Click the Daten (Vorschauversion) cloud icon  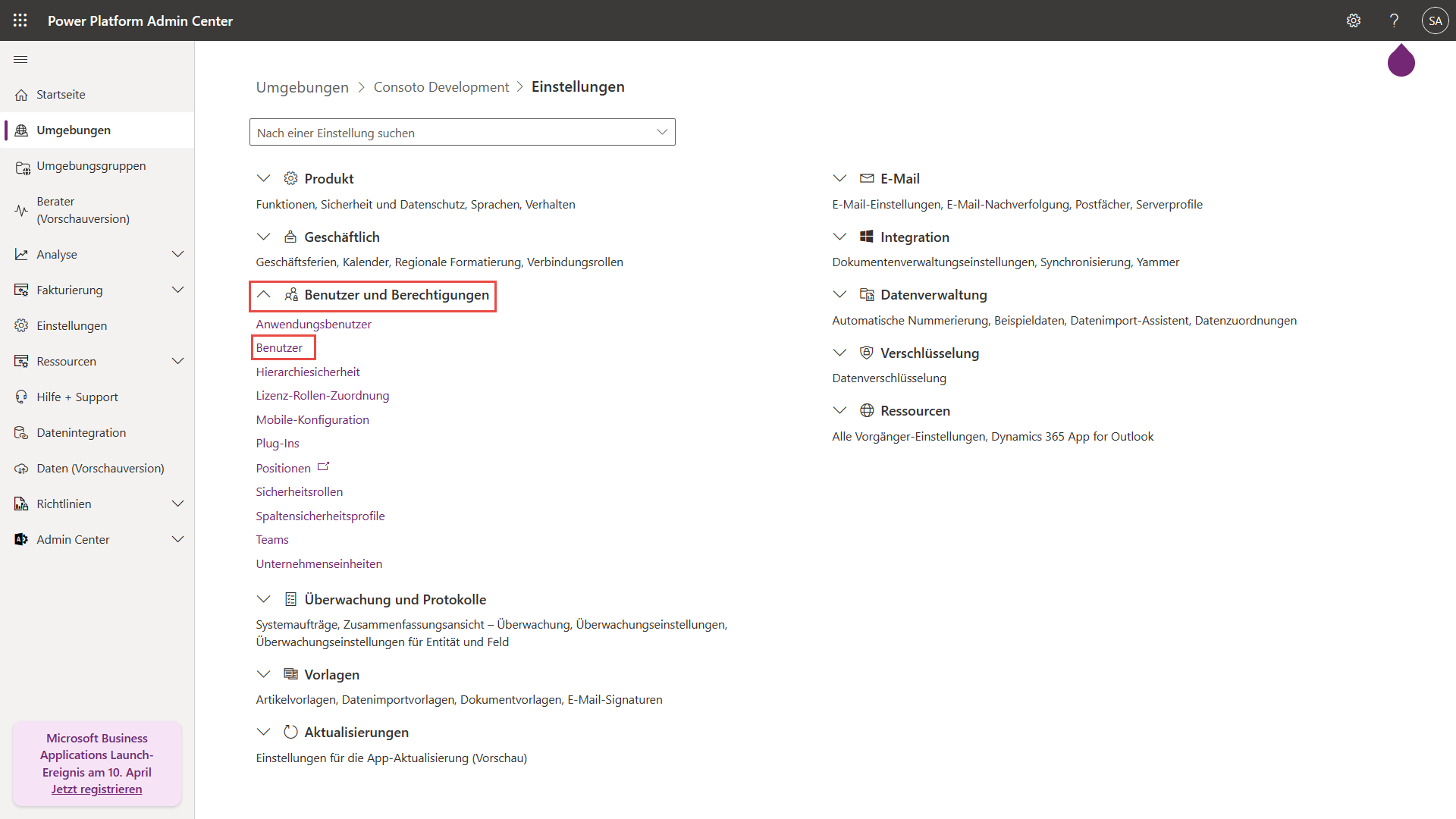click(x=21, y=469)
